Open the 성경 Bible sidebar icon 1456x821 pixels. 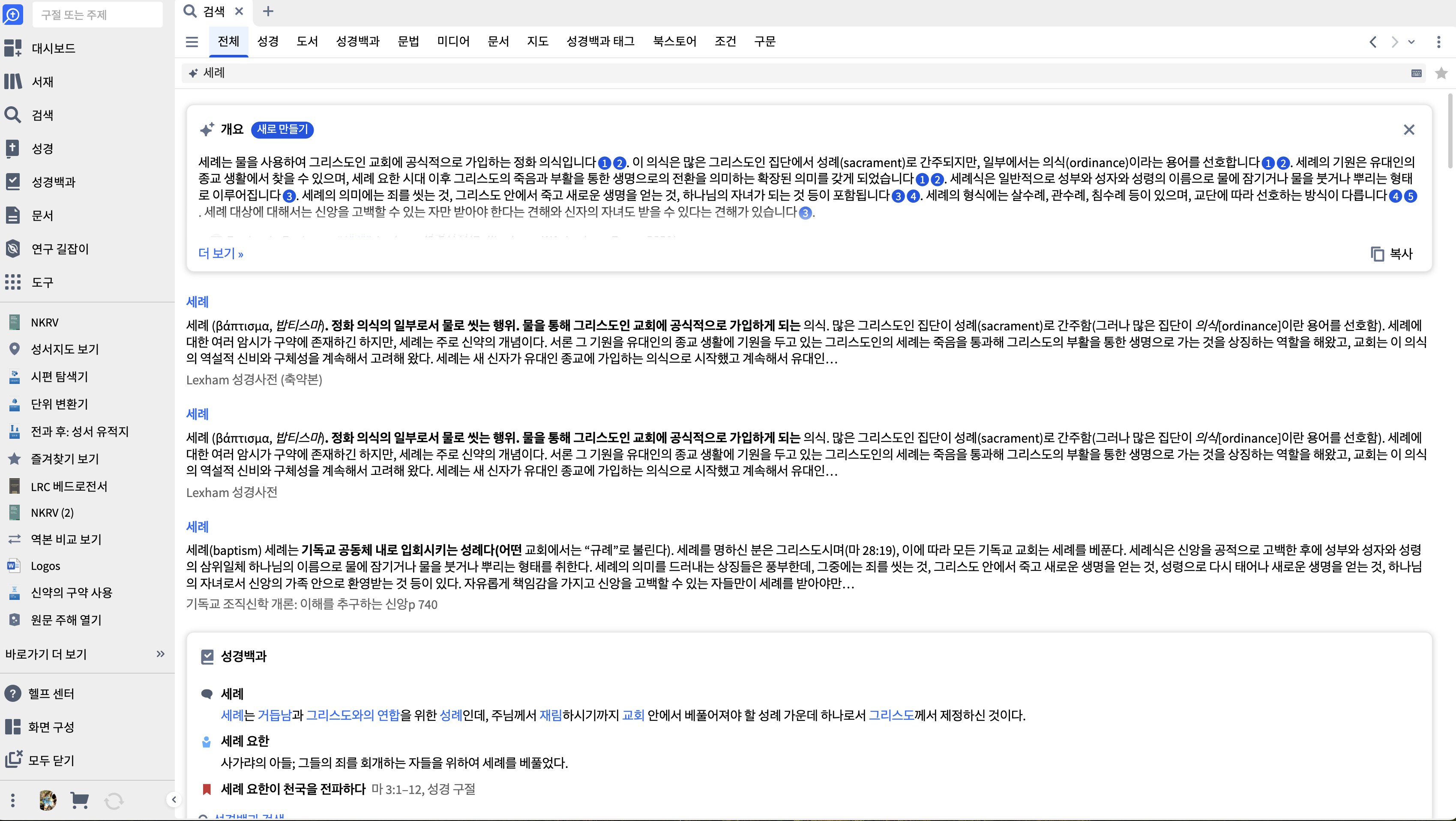(x=12, y=148)
